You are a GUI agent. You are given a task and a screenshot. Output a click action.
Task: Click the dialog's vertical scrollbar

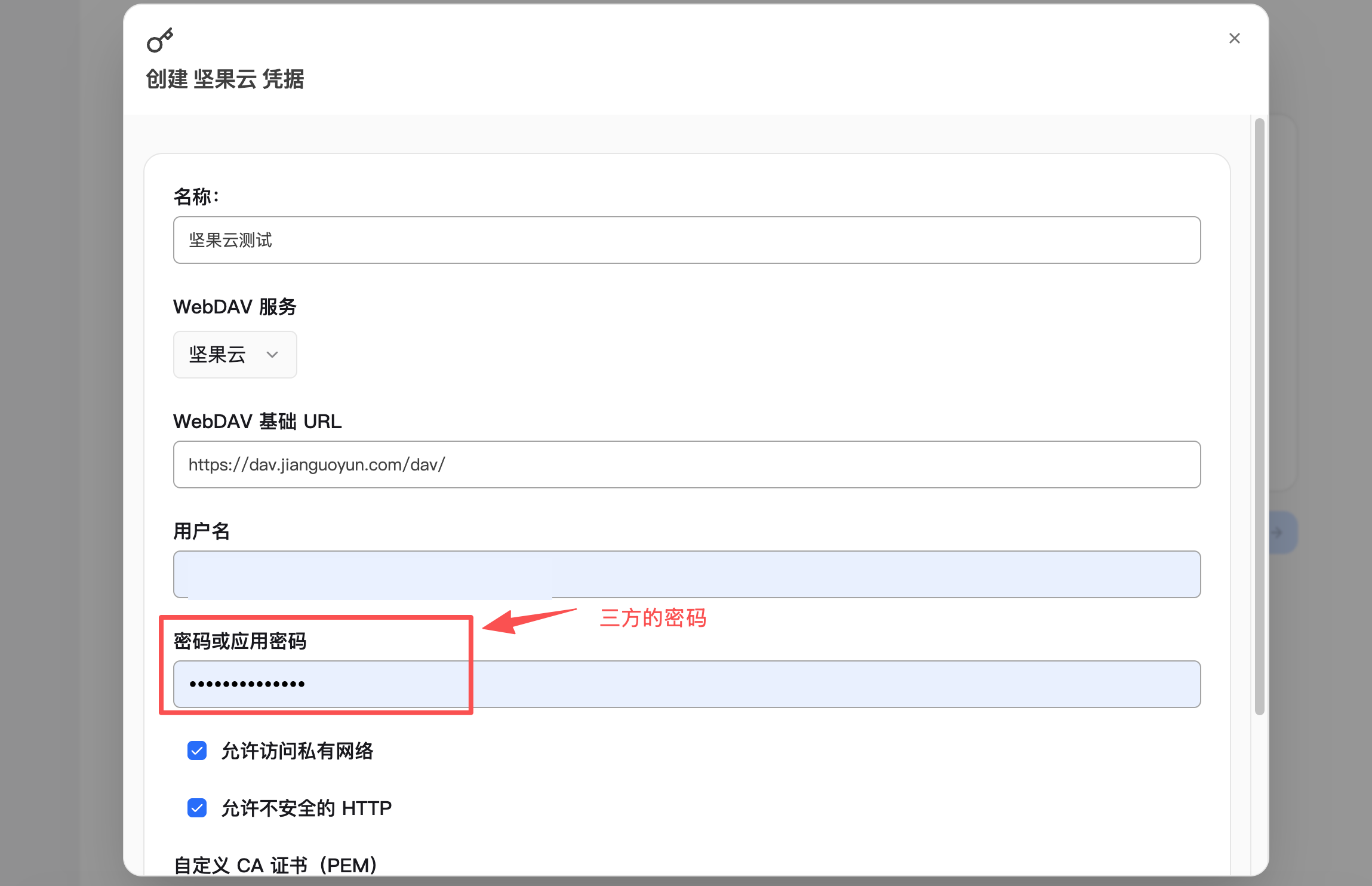click(x=1260, y=417)
